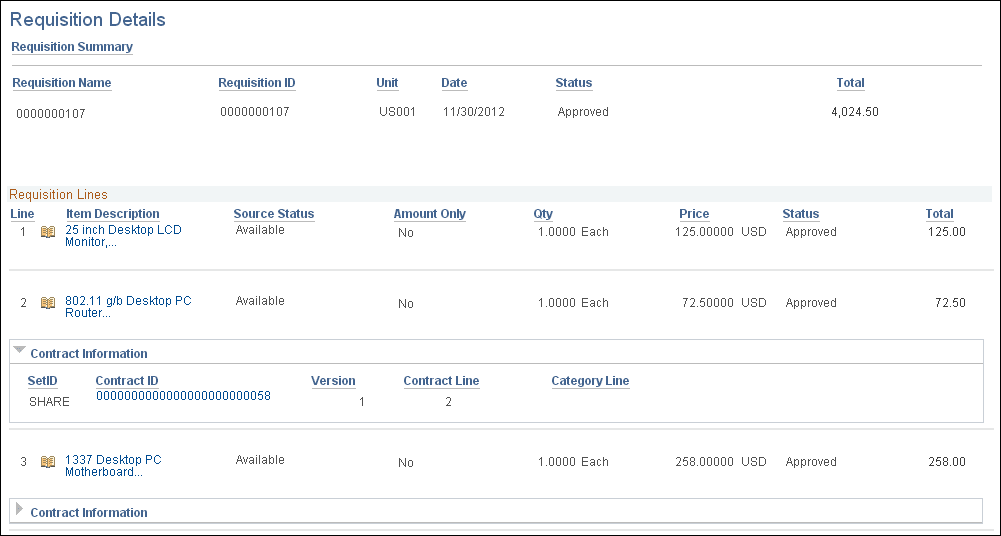Click Requisition ID column header
This screenshot has width=1001, height=536.
(x=257, y=83)
